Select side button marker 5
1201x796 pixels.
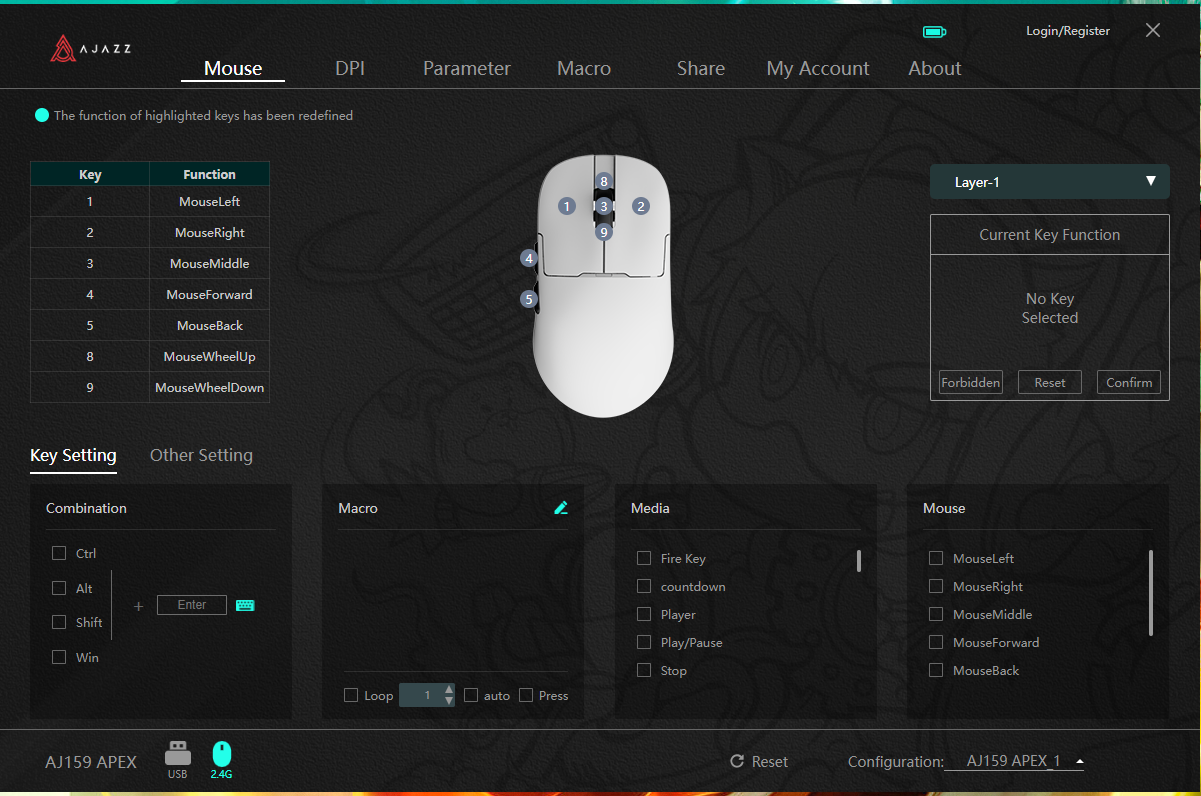tap(529, 298)
